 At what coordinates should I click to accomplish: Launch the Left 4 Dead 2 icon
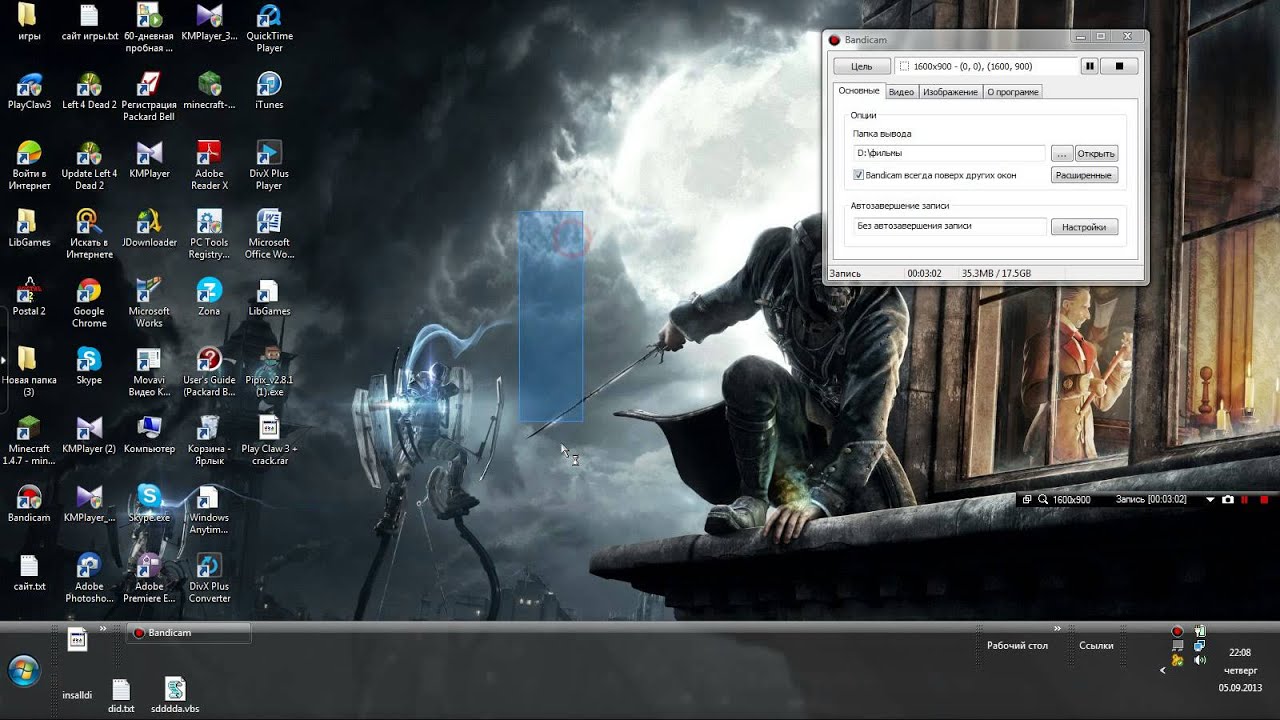point(89,90)
